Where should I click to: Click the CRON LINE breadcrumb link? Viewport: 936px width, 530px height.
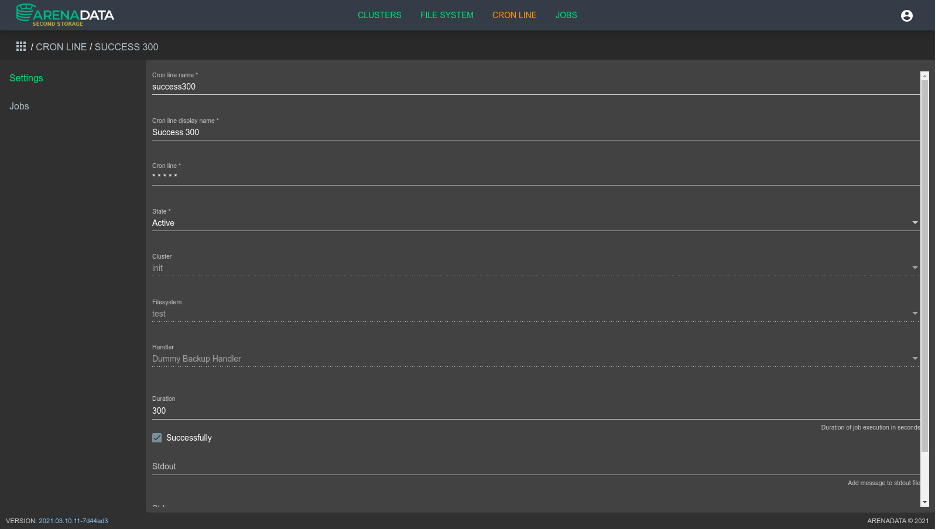tap(61, 47)
